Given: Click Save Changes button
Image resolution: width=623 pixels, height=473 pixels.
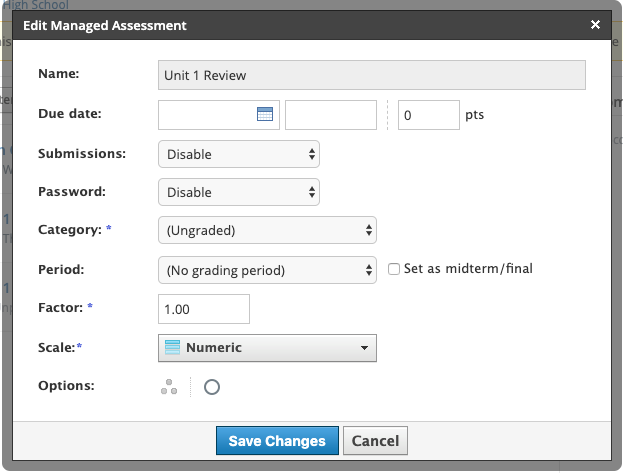Looking at the screenshot, I should 277,441.
